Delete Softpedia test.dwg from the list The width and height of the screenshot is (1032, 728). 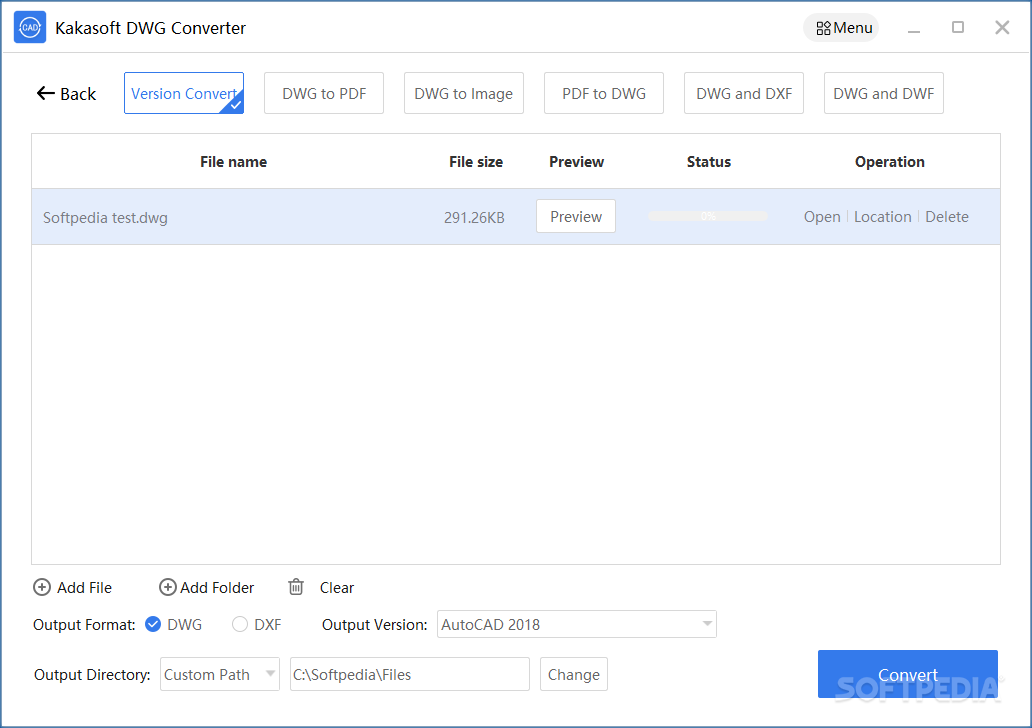[x=946, y=217]
